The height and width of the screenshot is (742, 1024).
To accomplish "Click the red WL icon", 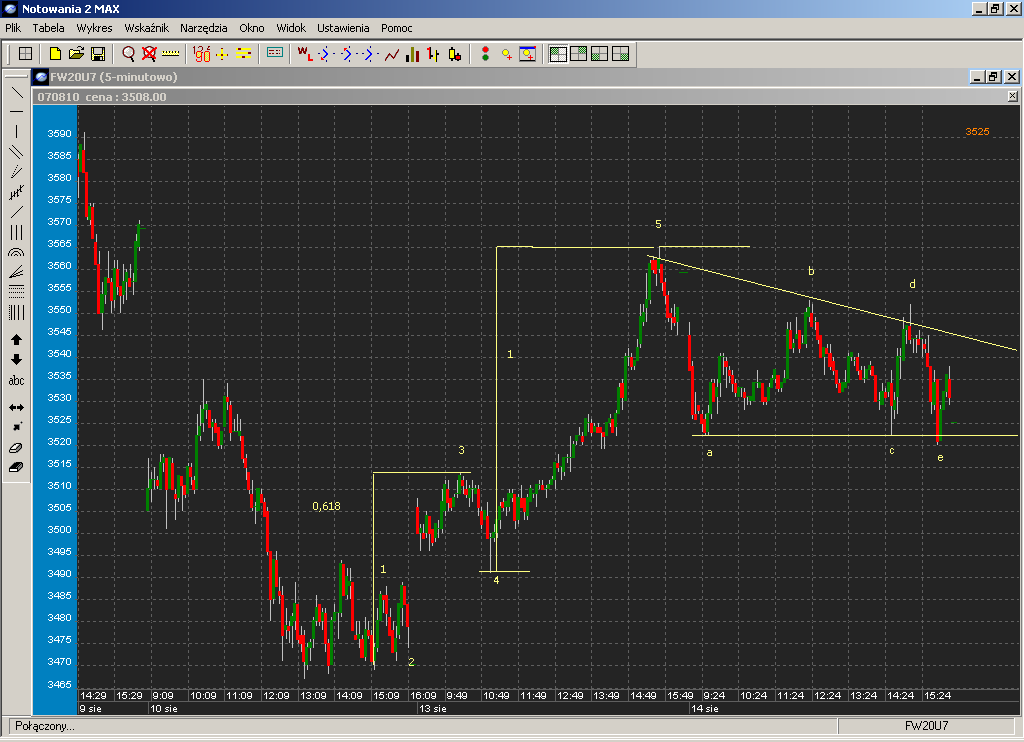I will pyautogui.click(x=304, y=54).
